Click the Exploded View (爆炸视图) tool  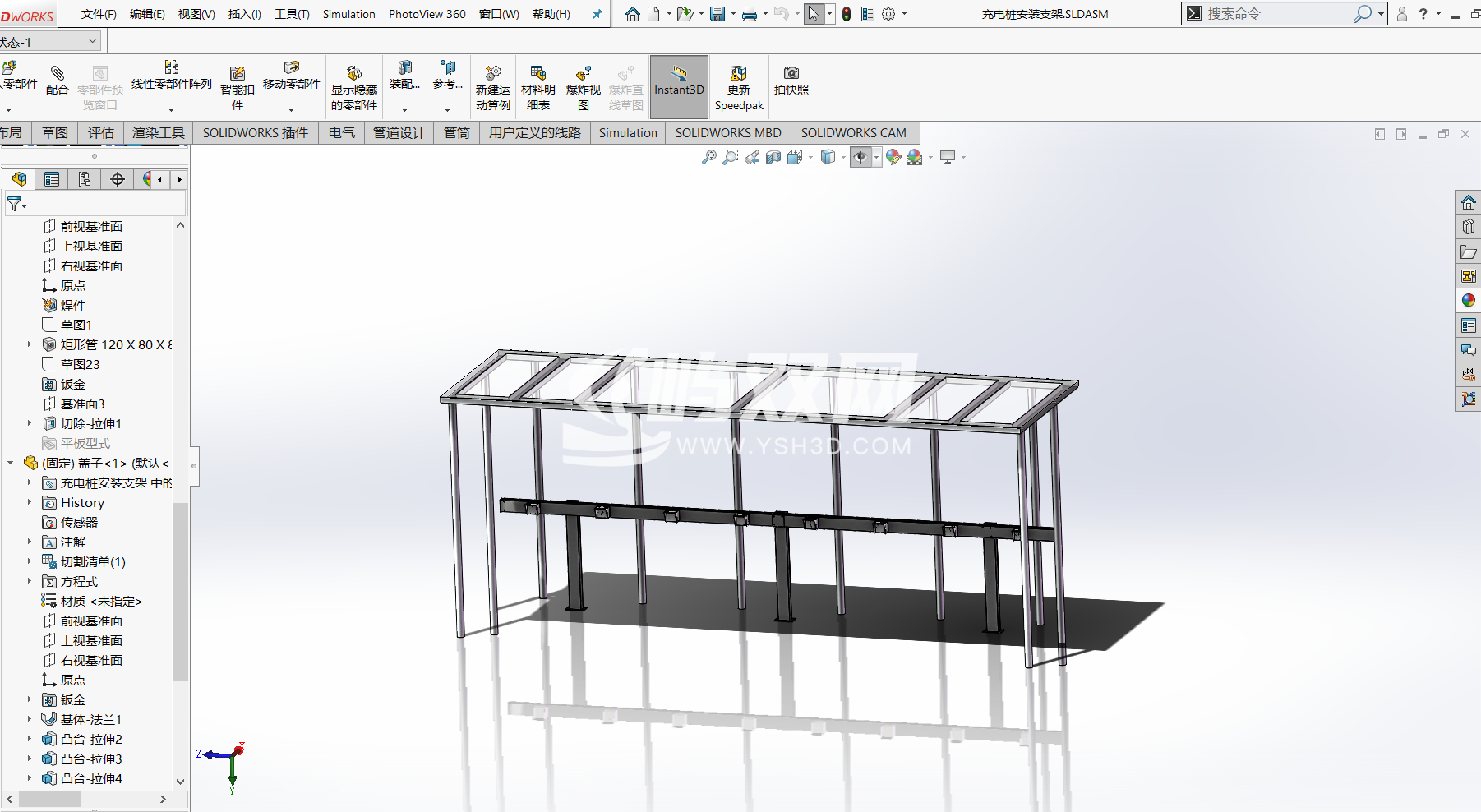(x=584, y=88)
